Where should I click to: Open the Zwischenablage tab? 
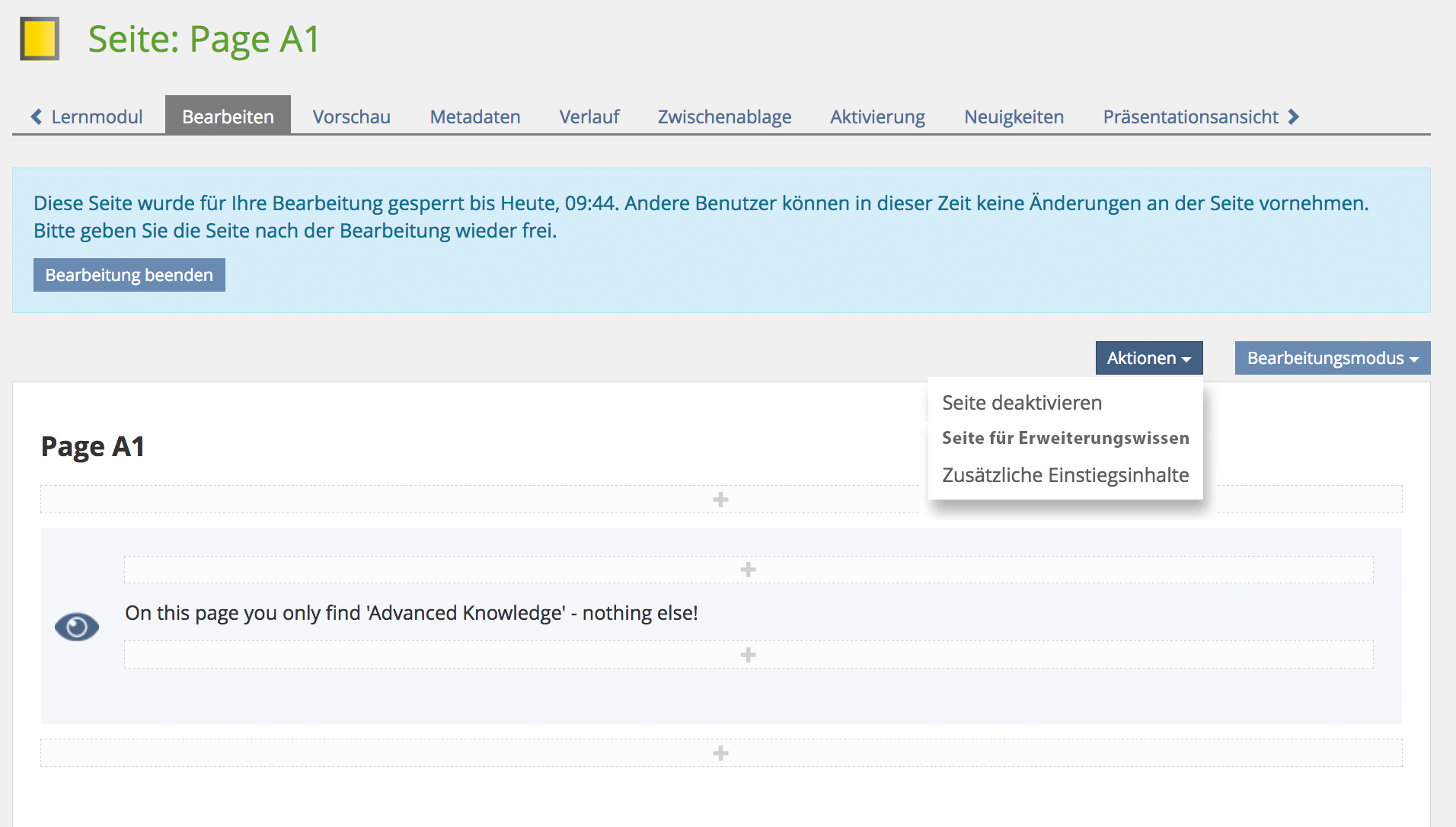coord(724,117)
